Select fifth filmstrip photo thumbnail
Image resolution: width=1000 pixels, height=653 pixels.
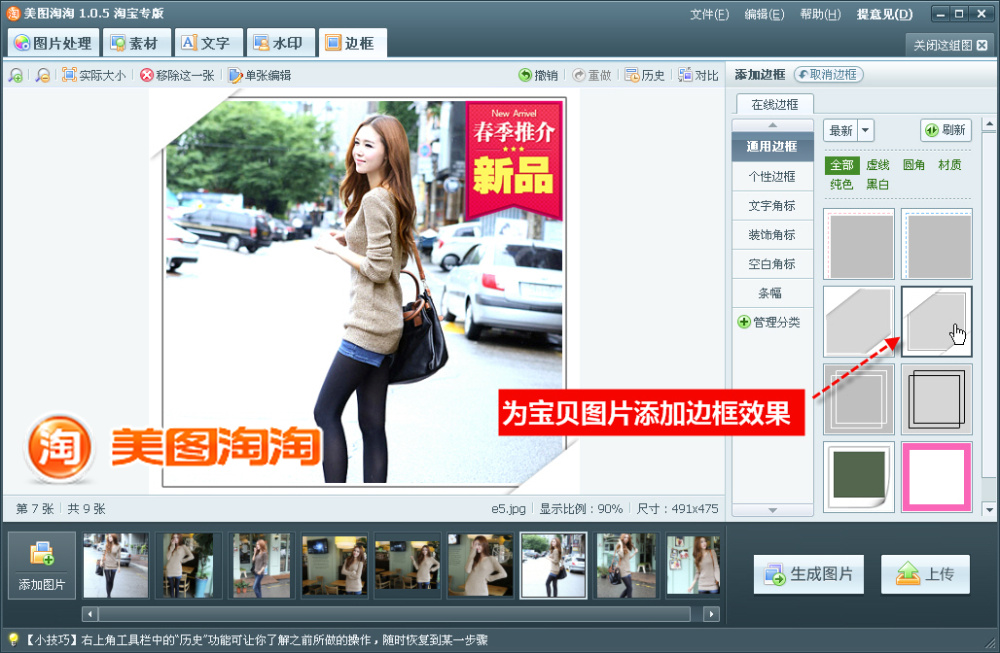tap(407, 566)
